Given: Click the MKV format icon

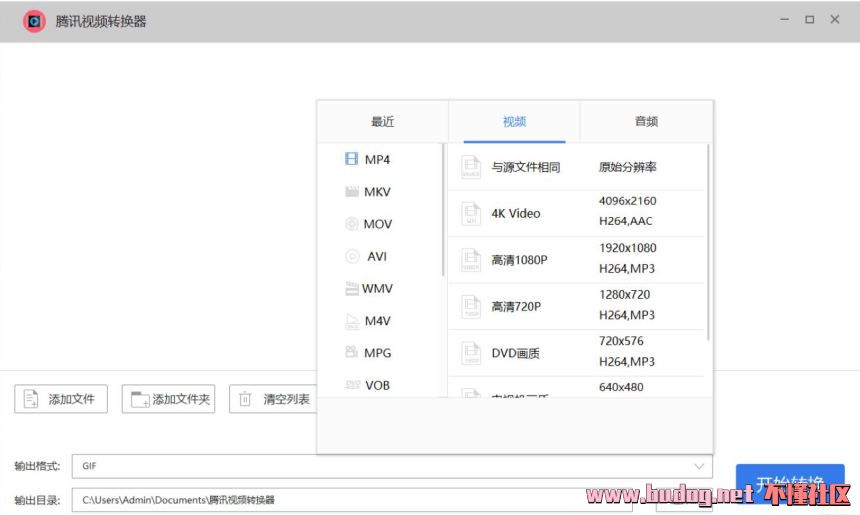Looking at the screenshot, I should (352, 191).
